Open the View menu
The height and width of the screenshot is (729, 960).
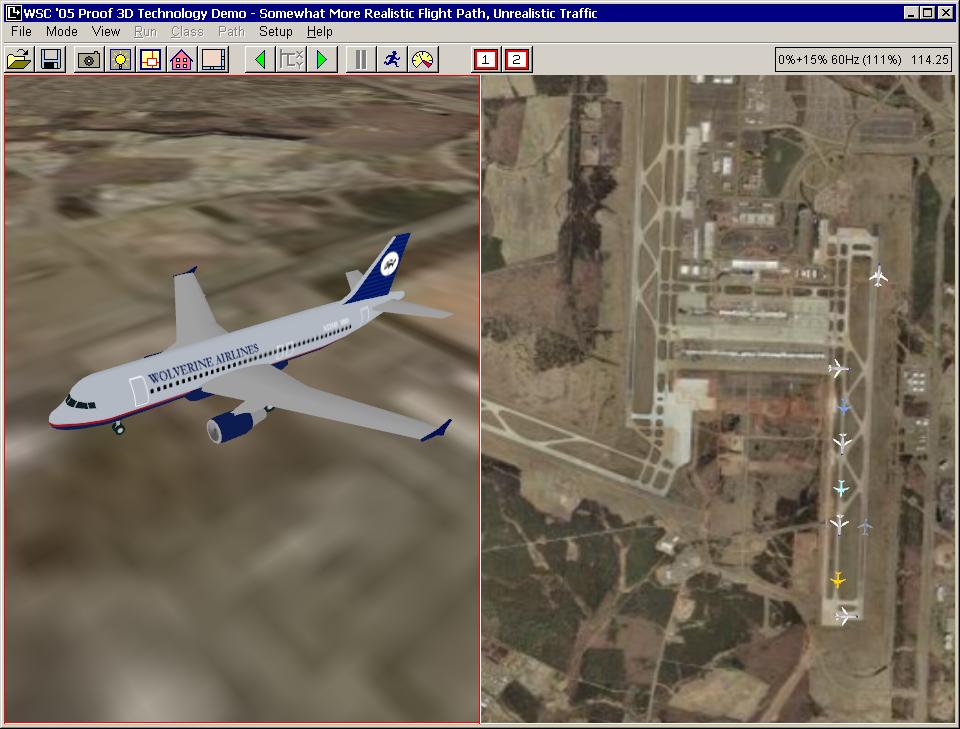pos(106,32)
